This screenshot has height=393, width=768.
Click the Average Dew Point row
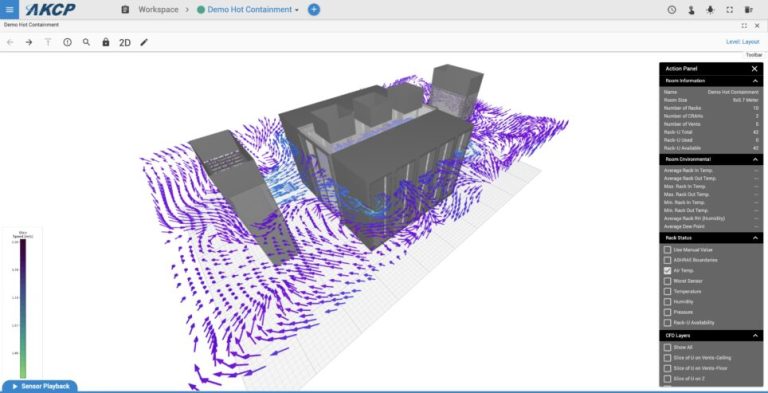711,227
